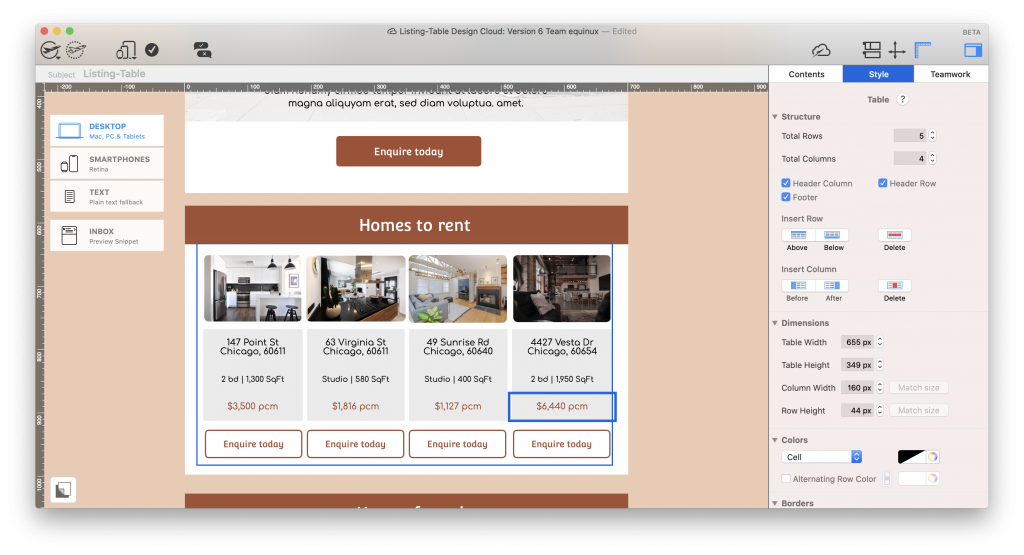
Task: Click the background layer icon at canvas corner
Action: pos(63,490)
